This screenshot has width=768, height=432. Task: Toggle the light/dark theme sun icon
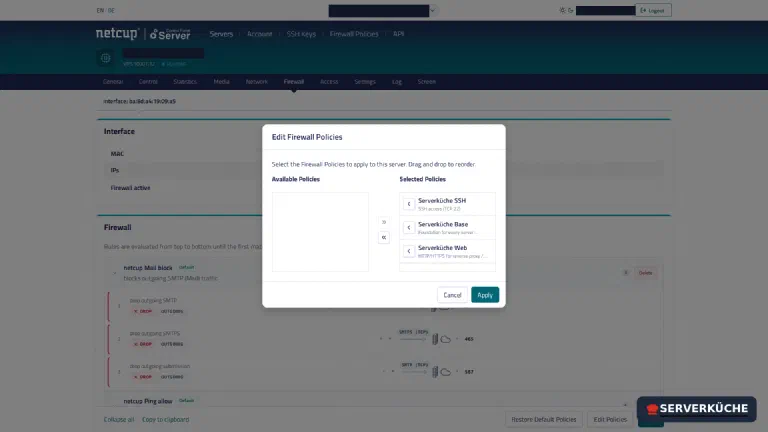click(x=562, y=10)
